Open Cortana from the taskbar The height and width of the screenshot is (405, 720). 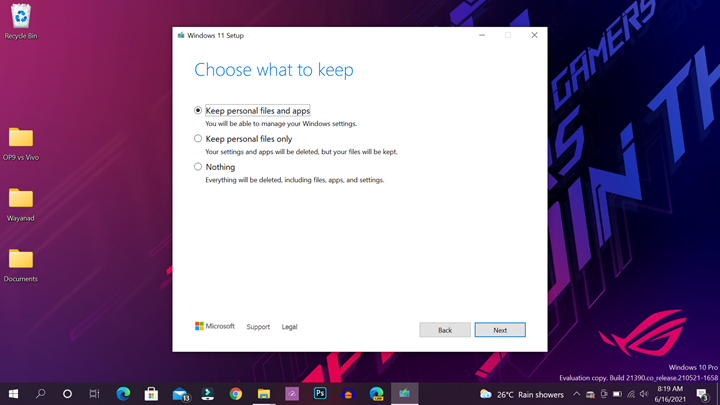tap(68, 394)
